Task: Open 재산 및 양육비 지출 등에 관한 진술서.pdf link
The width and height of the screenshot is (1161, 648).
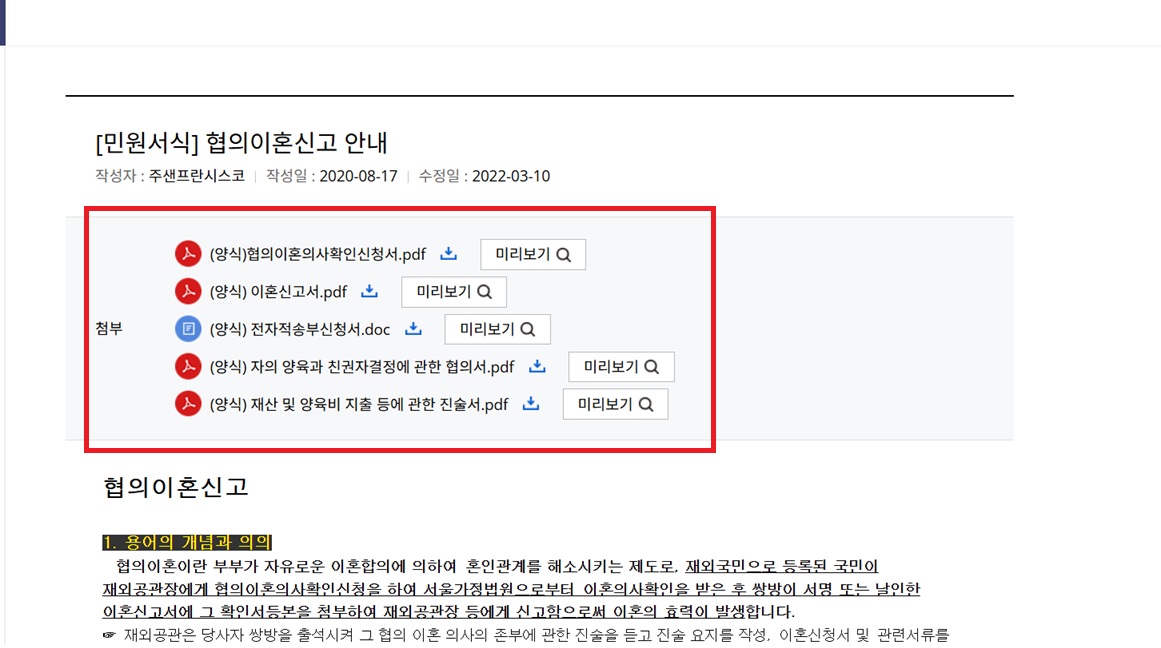Action: click(x=359, y=404)
